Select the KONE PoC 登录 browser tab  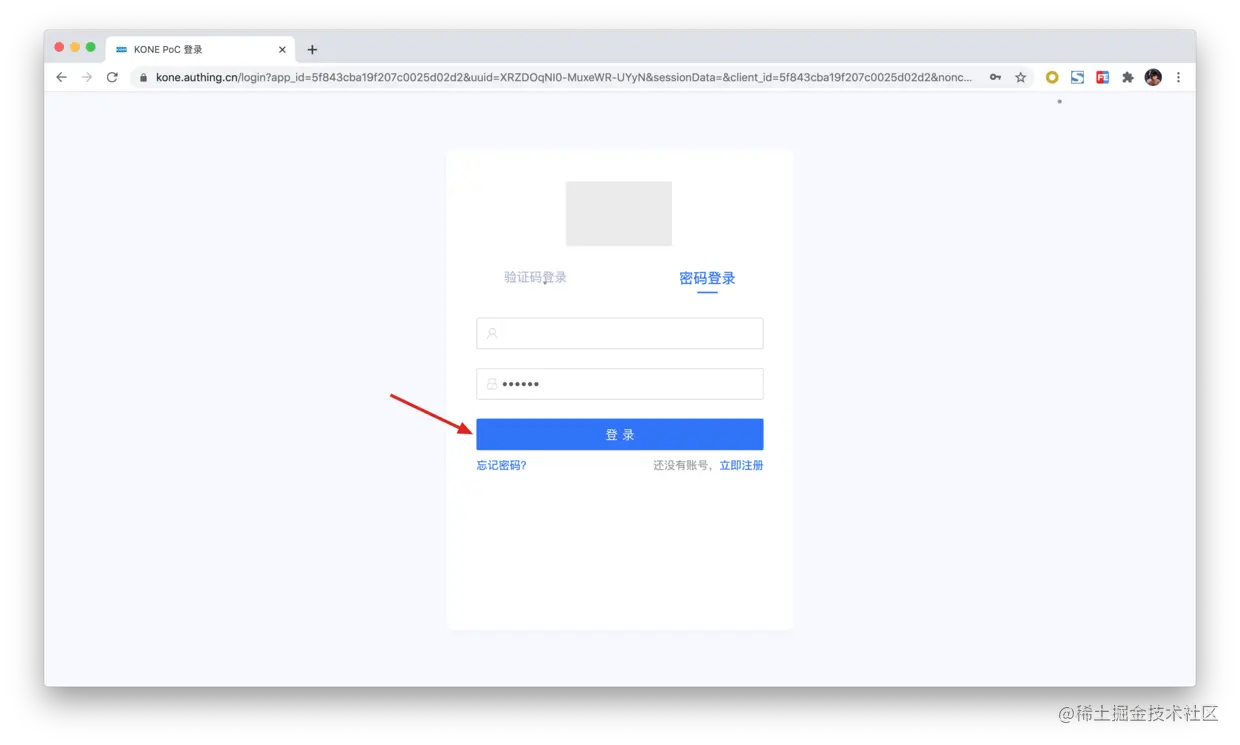point(200,49)
